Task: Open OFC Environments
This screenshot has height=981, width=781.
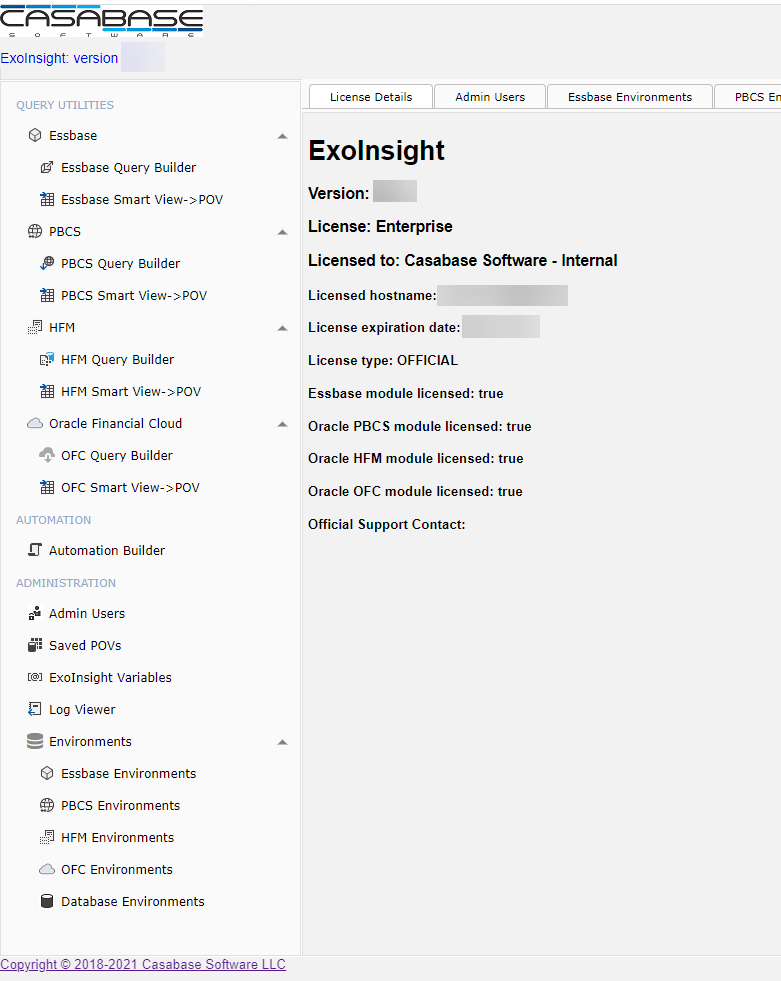Action: (x=116, y=869)
